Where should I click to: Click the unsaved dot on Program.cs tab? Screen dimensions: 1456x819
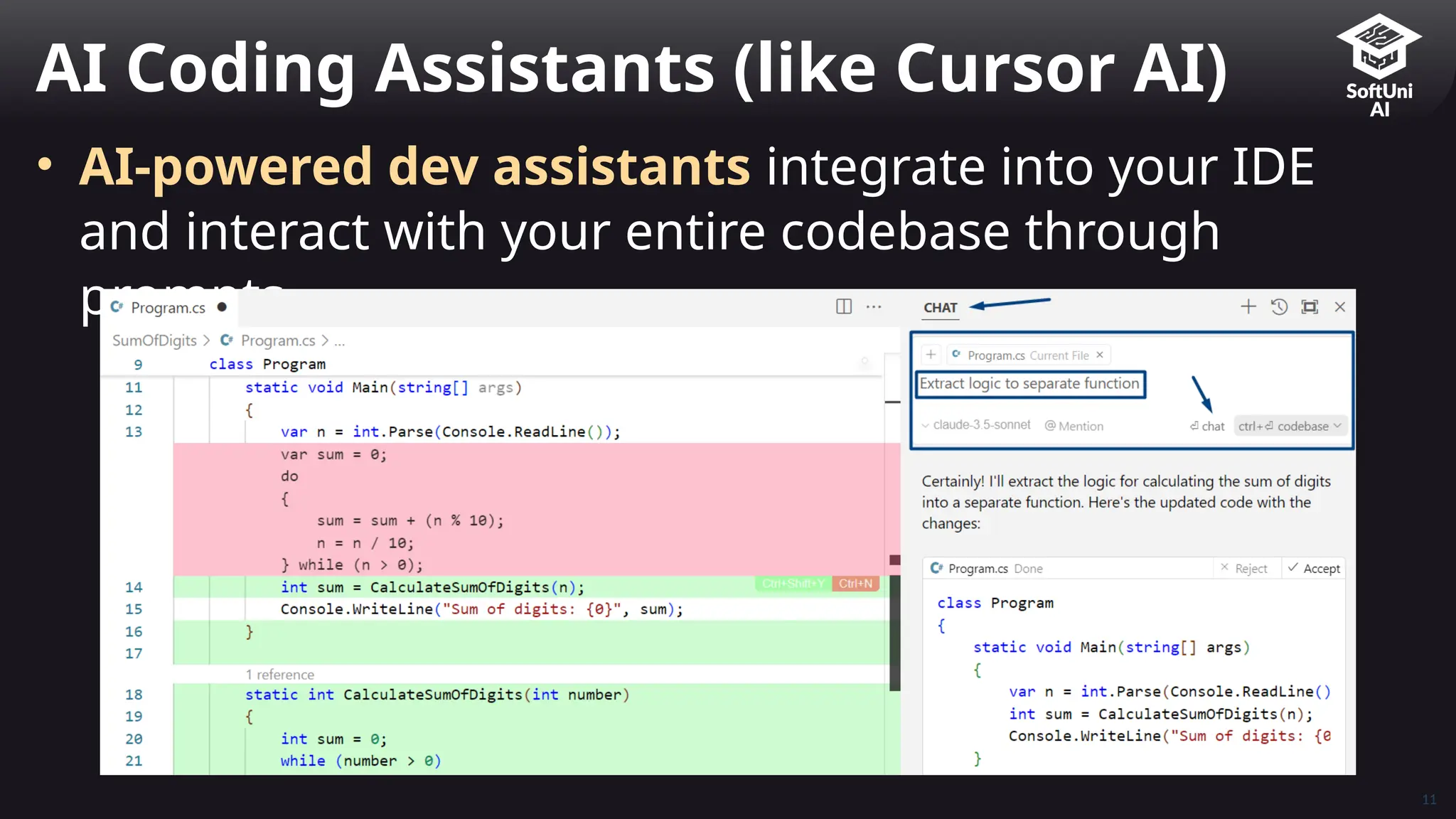coord(222,307)
